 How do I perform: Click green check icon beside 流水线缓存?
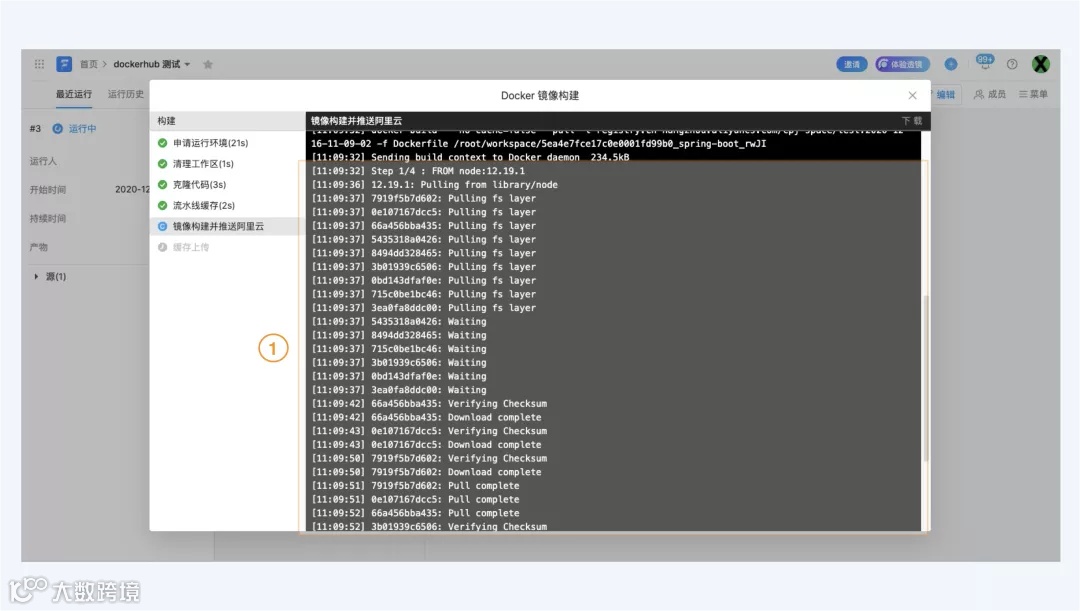click(x=163, y=205)
